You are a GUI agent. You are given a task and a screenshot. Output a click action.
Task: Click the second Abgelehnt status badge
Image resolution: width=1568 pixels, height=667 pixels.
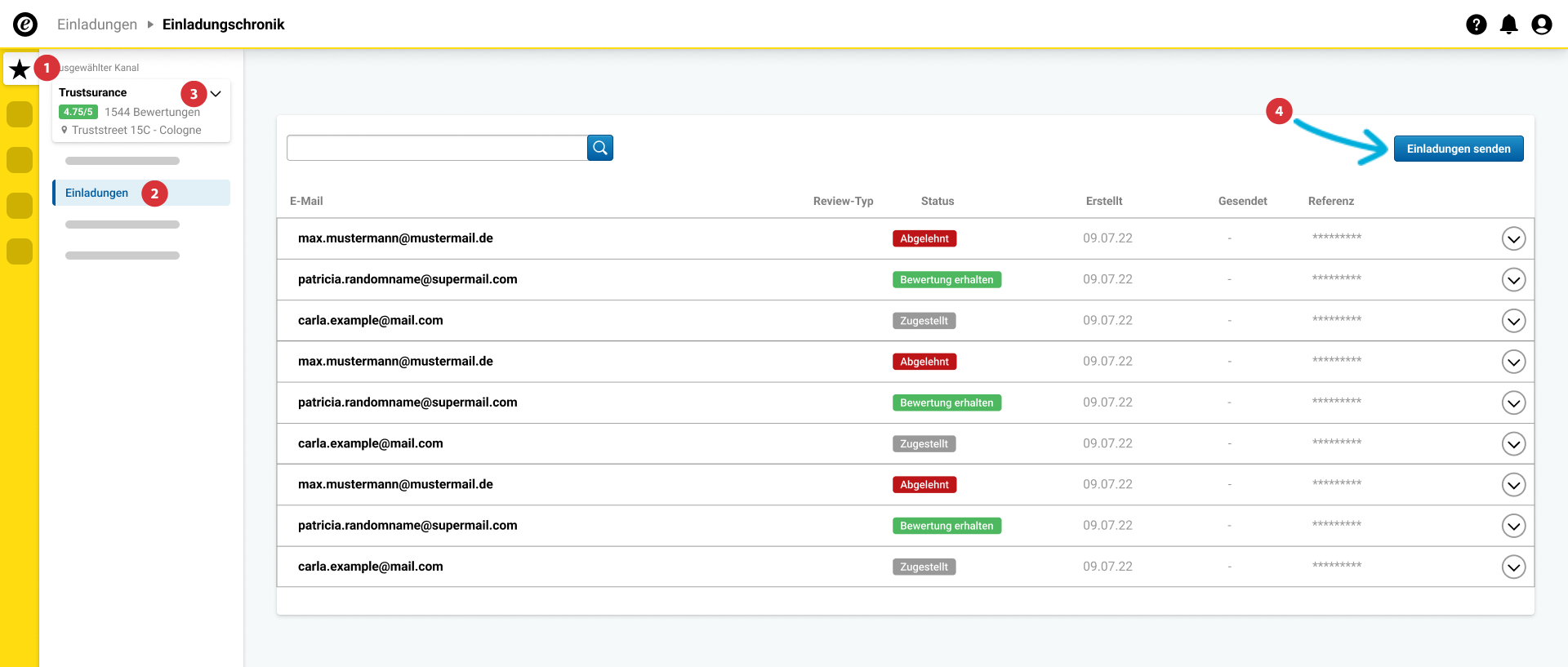pos(924,362)
